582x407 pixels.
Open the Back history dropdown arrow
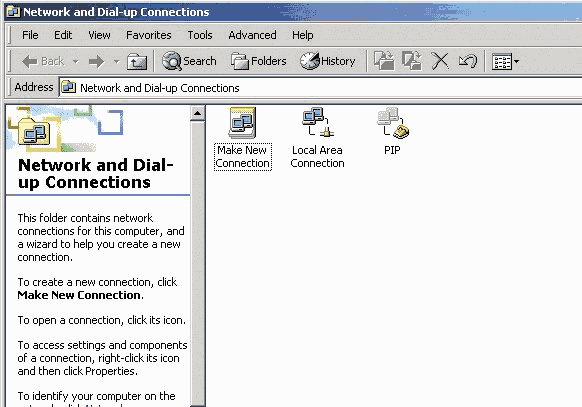coord(75,61)
